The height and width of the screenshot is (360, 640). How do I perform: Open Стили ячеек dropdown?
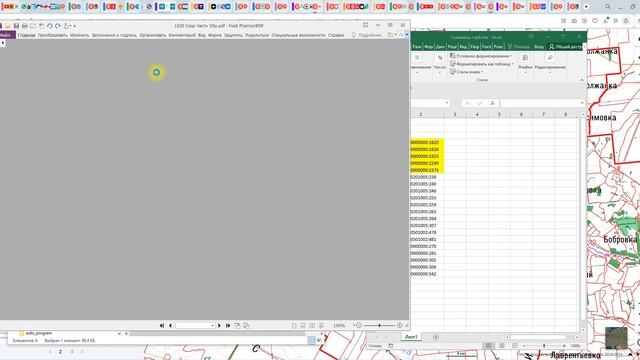click(467, 72)
